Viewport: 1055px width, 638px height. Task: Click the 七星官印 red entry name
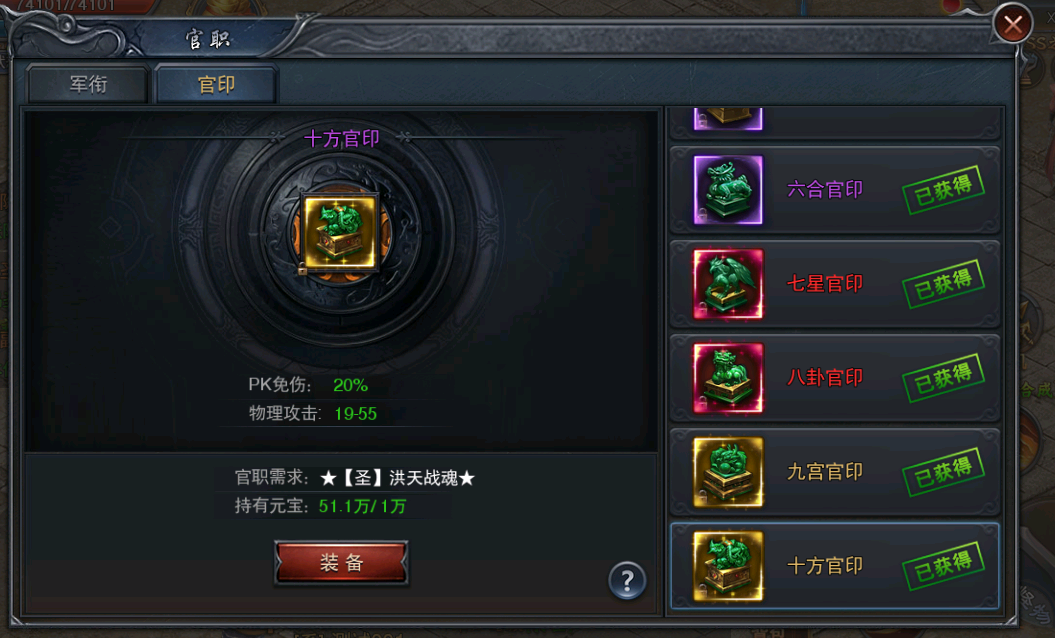click(x=825, y=283)
